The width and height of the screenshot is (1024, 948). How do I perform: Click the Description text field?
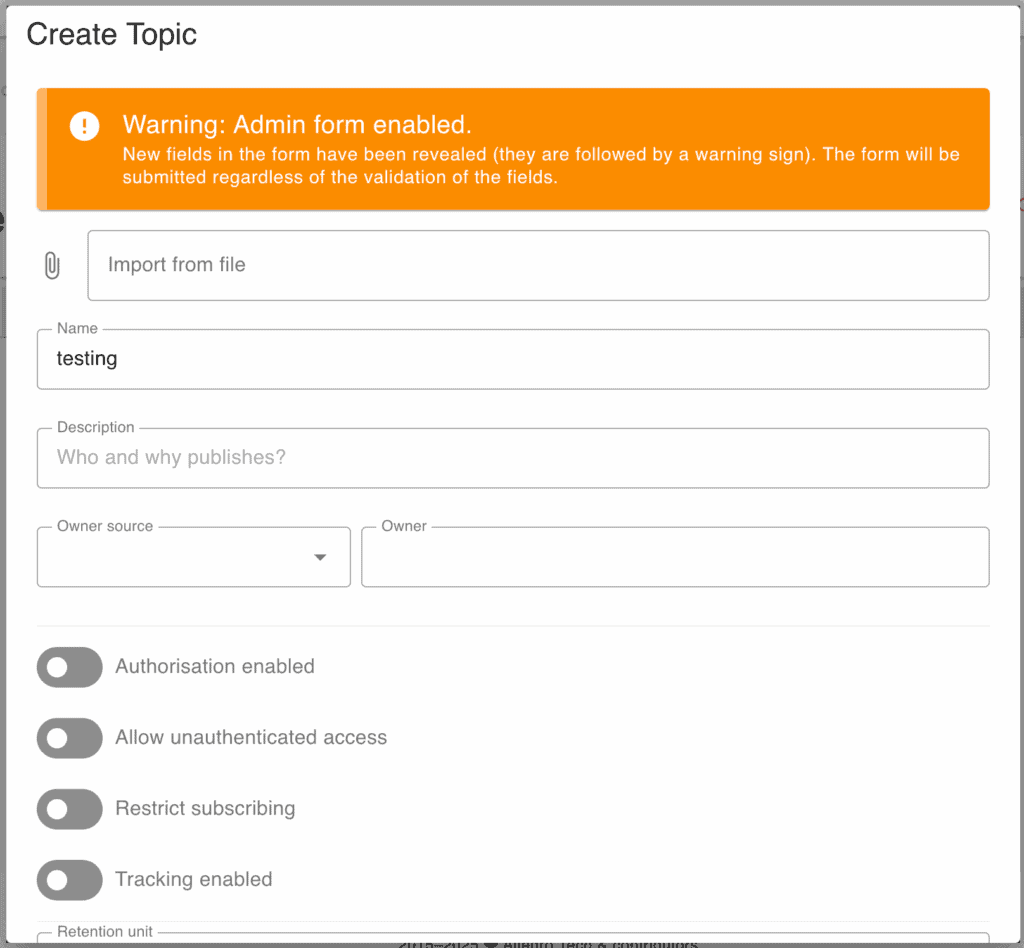pyautogui.click(x=512, y=458)
